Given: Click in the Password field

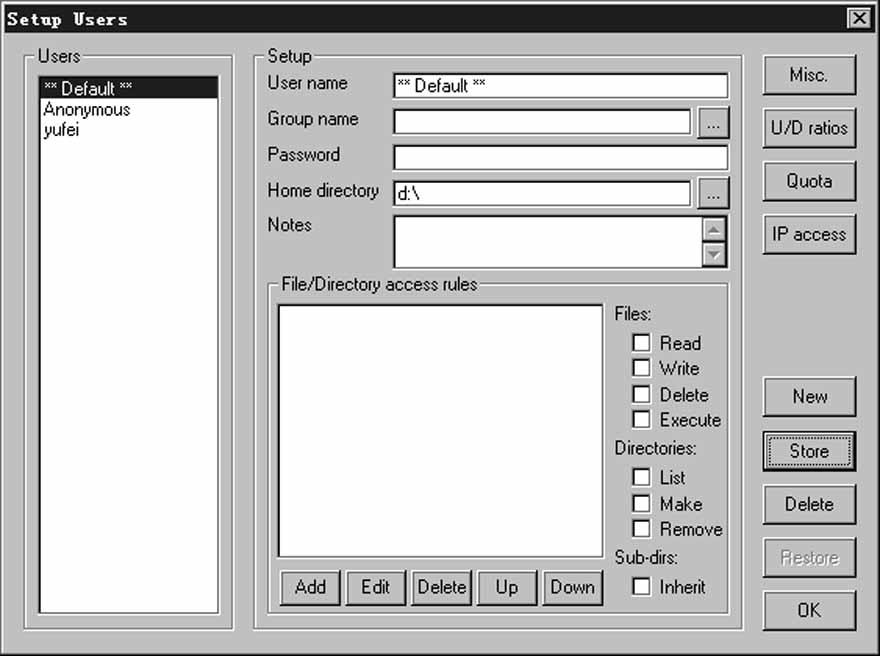Looking at the screenshot, I should coord(561,158).
